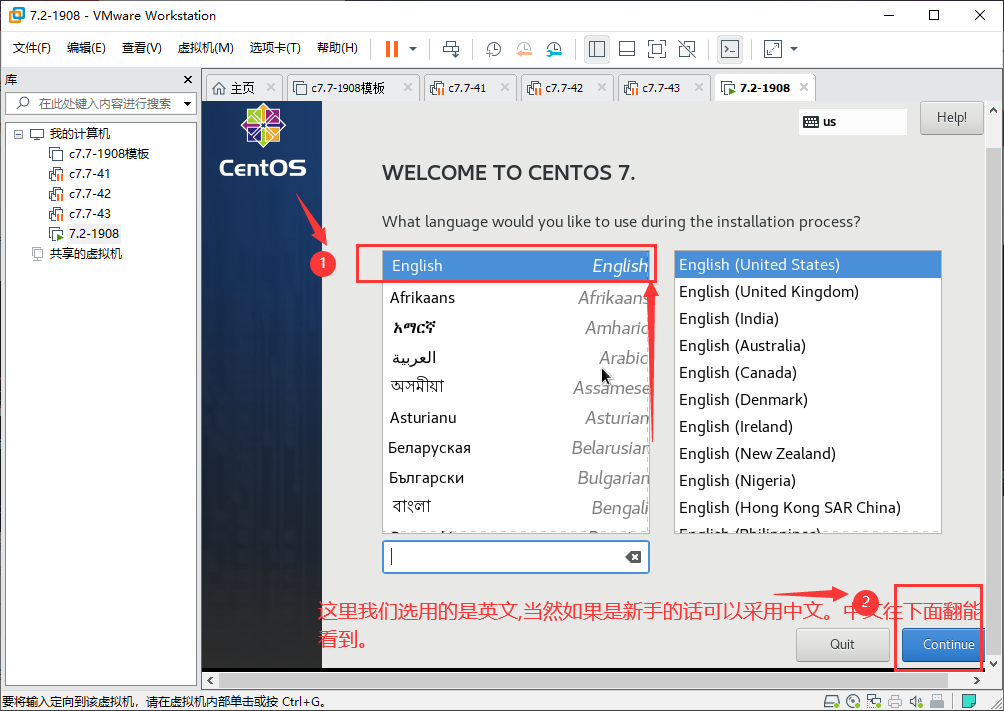1004x711 pixels.
Task: Select Afrikaans in the language list
Action: pyautogui.click(x=516, y=297)
